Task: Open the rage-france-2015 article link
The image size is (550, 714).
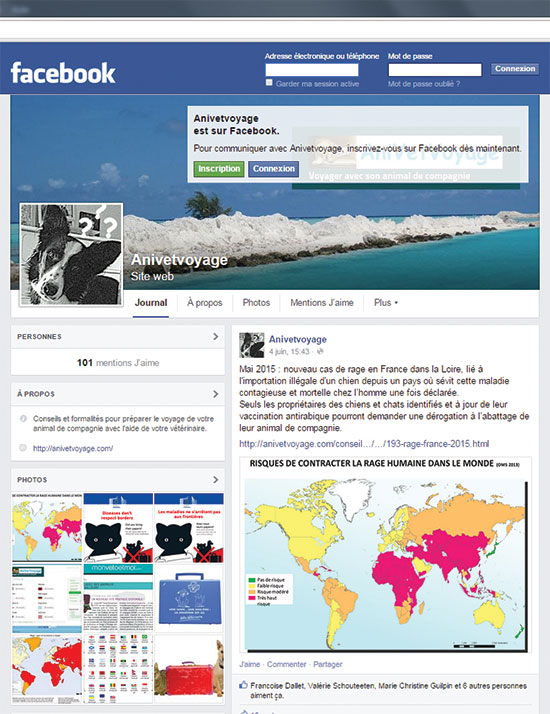Action: (364, 444)
